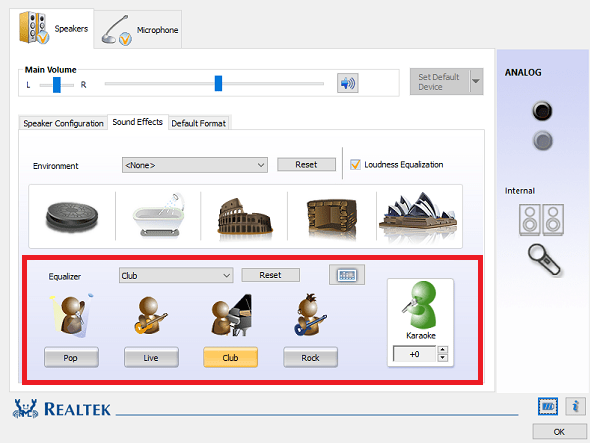Viewport: 590px width, 443px height.
Task: Open the connector settings icon near Realtek footer
Action: point(548,406)
